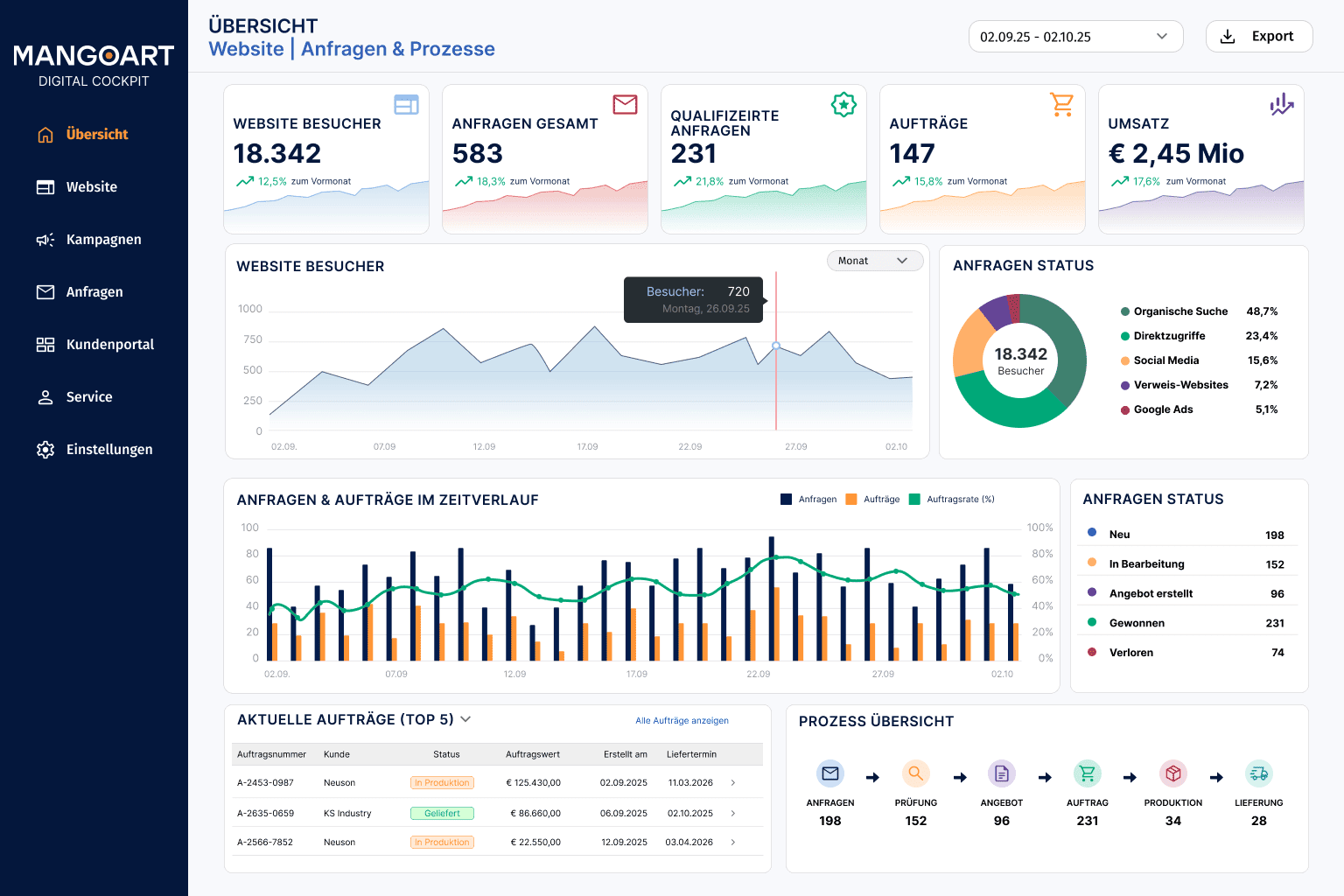Click the browser window icon on Website Besucher card

point(406,105)
